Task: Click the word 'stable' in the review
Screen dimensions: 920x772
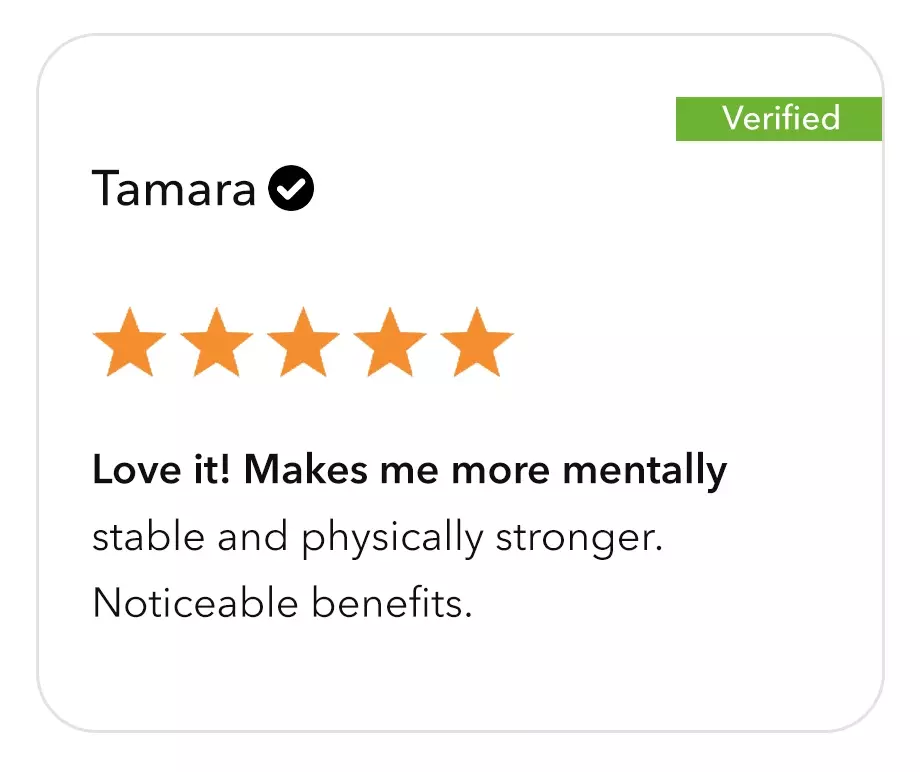Action: tap(149, 536)
